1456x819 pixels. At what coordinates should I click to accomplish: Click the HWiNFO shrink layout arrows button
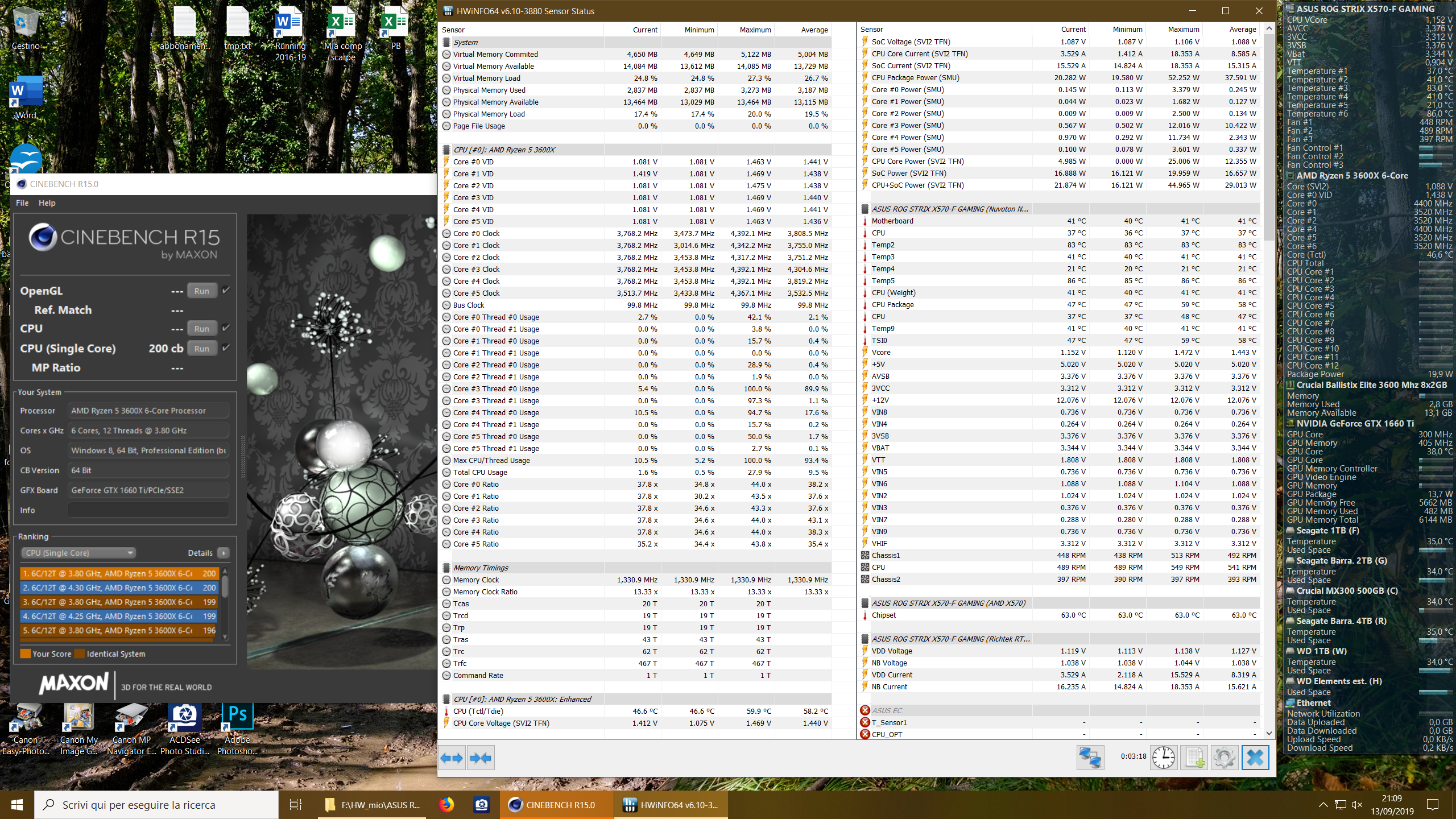pyautogui.click(x=481, y=758)
